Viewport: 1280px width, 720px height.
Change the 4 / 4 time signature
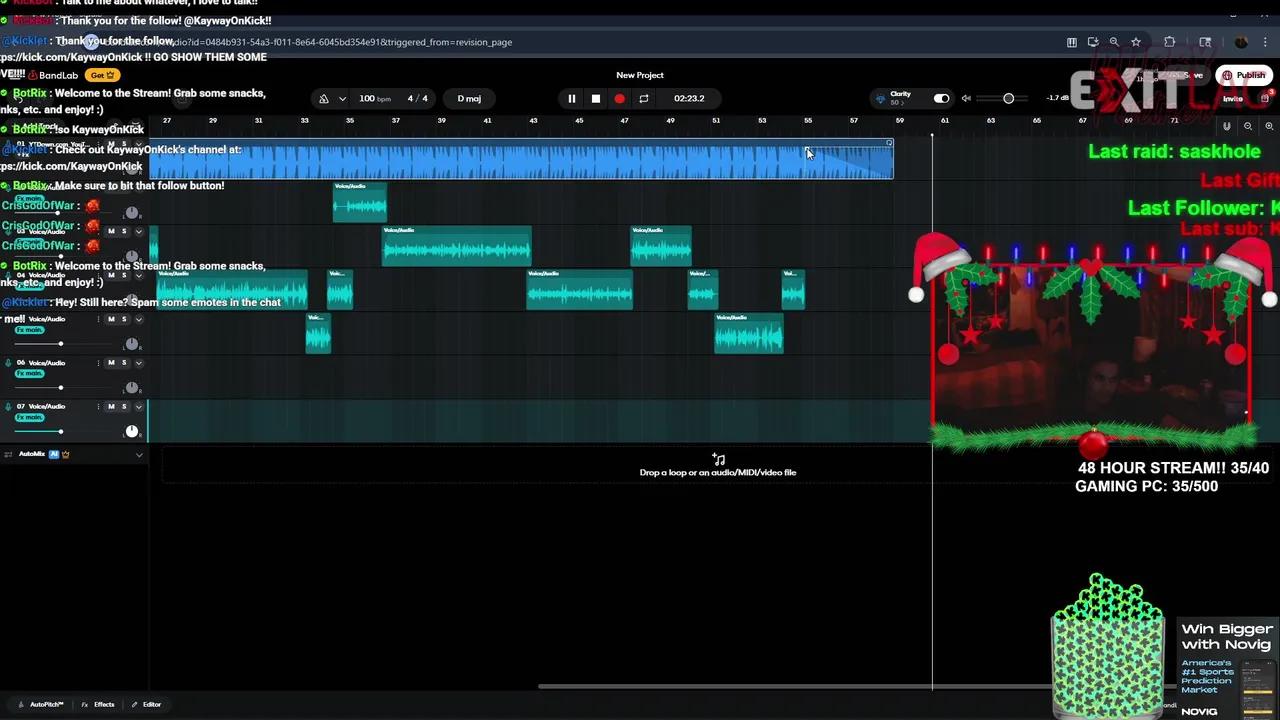click(x=418, y=98)
